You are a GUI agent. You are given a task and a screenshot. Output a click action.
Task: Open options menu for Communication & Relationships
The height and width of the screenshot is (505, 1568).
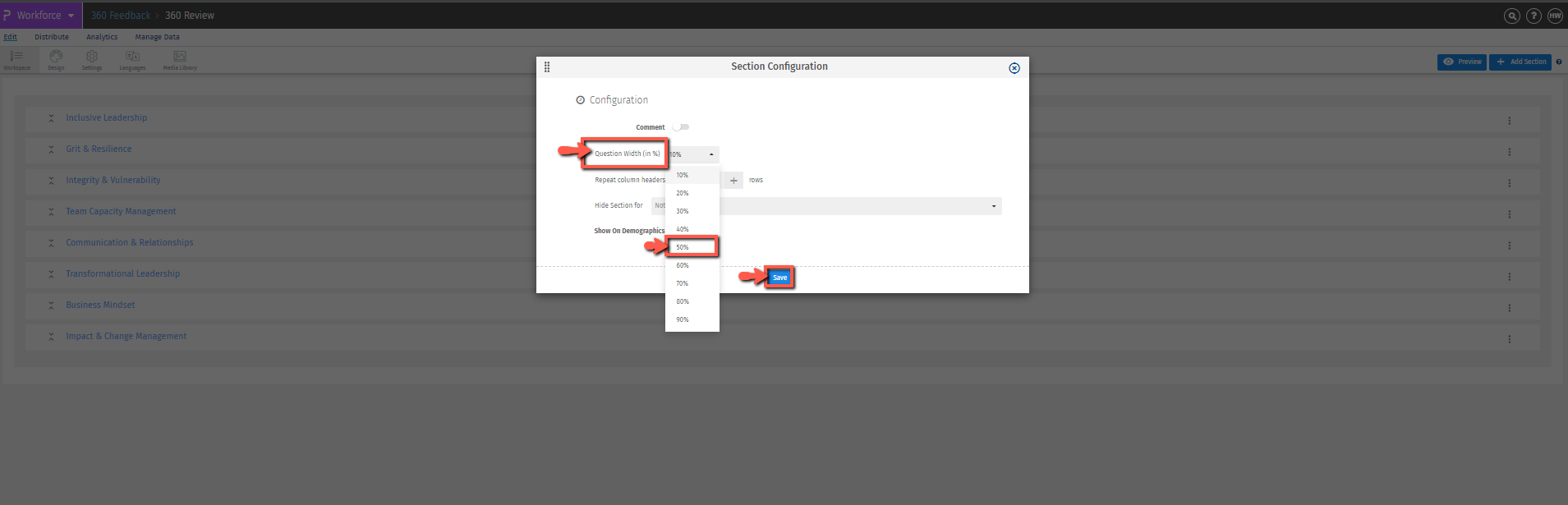click(1509, 246)
